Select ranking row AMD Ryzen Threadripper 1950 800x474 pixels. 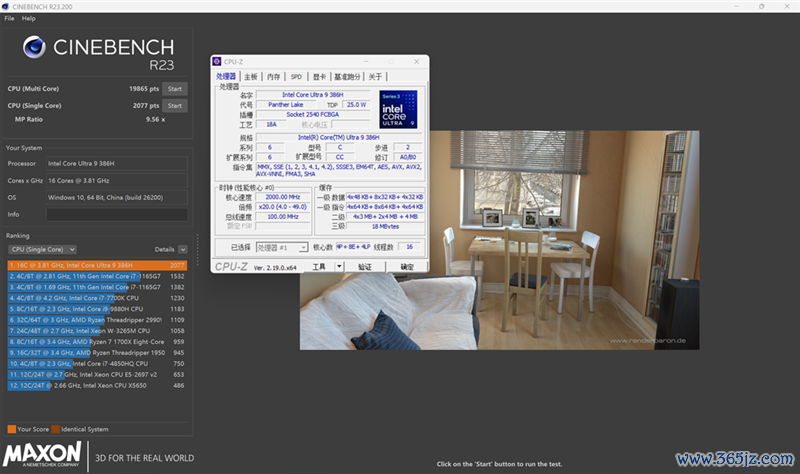click(97, 353)
